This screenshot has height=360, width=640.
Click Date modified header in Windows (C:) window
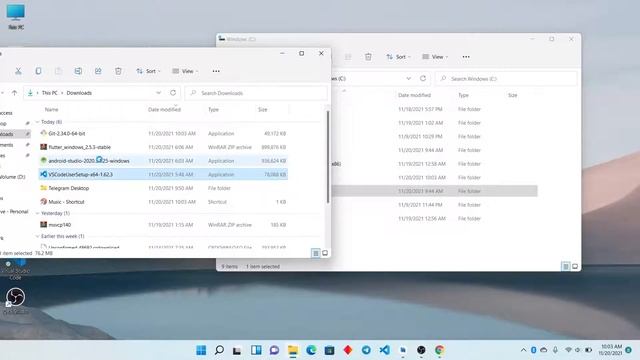point(414,95)
